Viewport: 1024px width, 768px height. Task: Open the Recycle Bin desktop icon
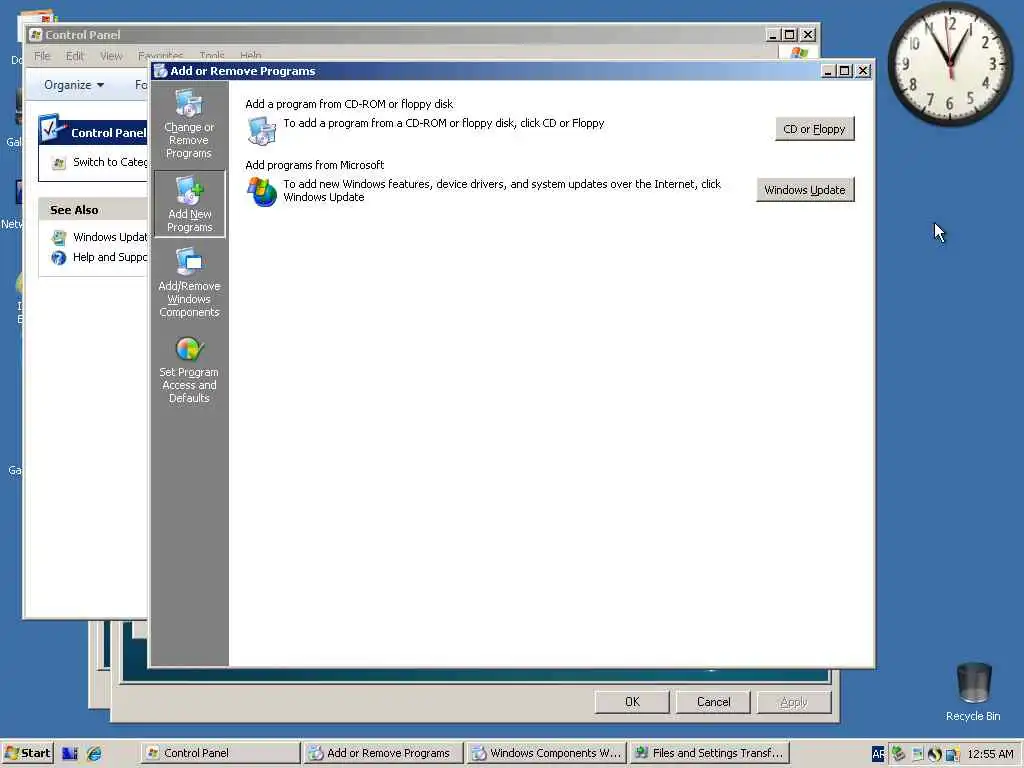pyautogui.click(x=973, y=691)
